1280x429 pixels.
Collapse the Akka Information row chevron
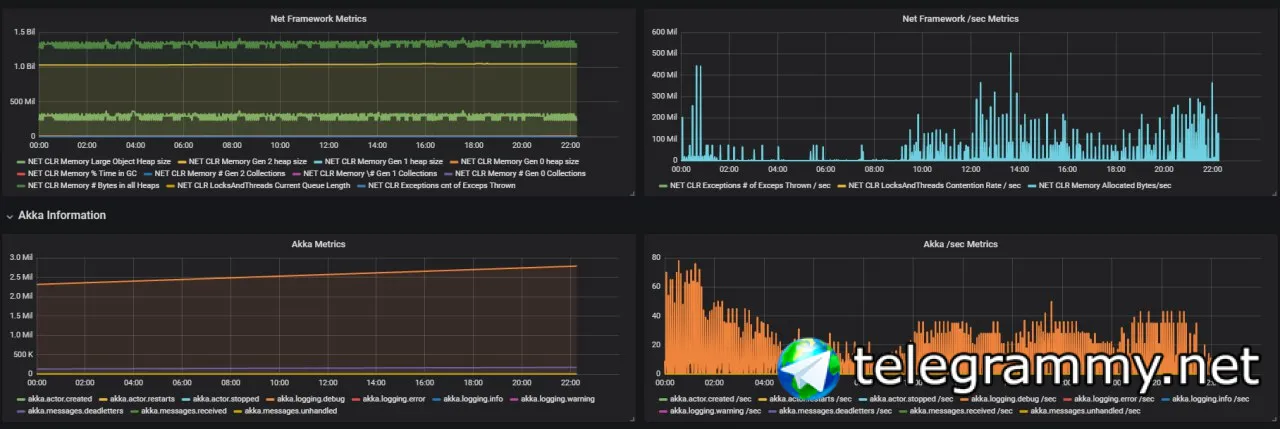pos(10,215)
